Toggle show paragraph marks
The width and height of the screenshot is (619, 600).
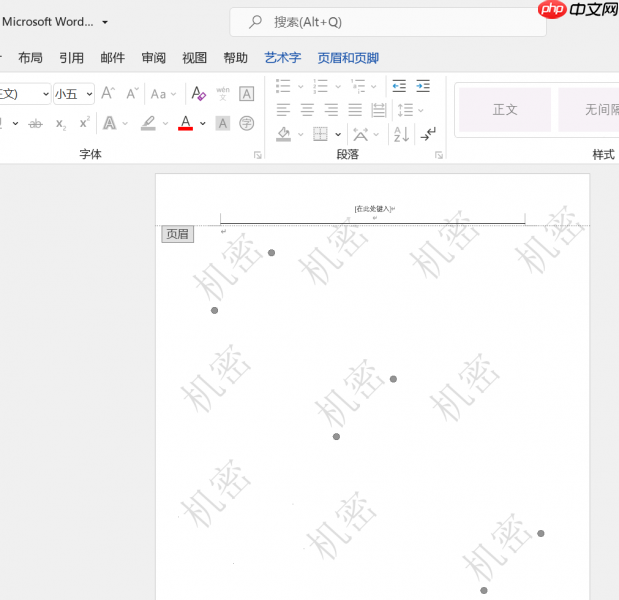428,134
